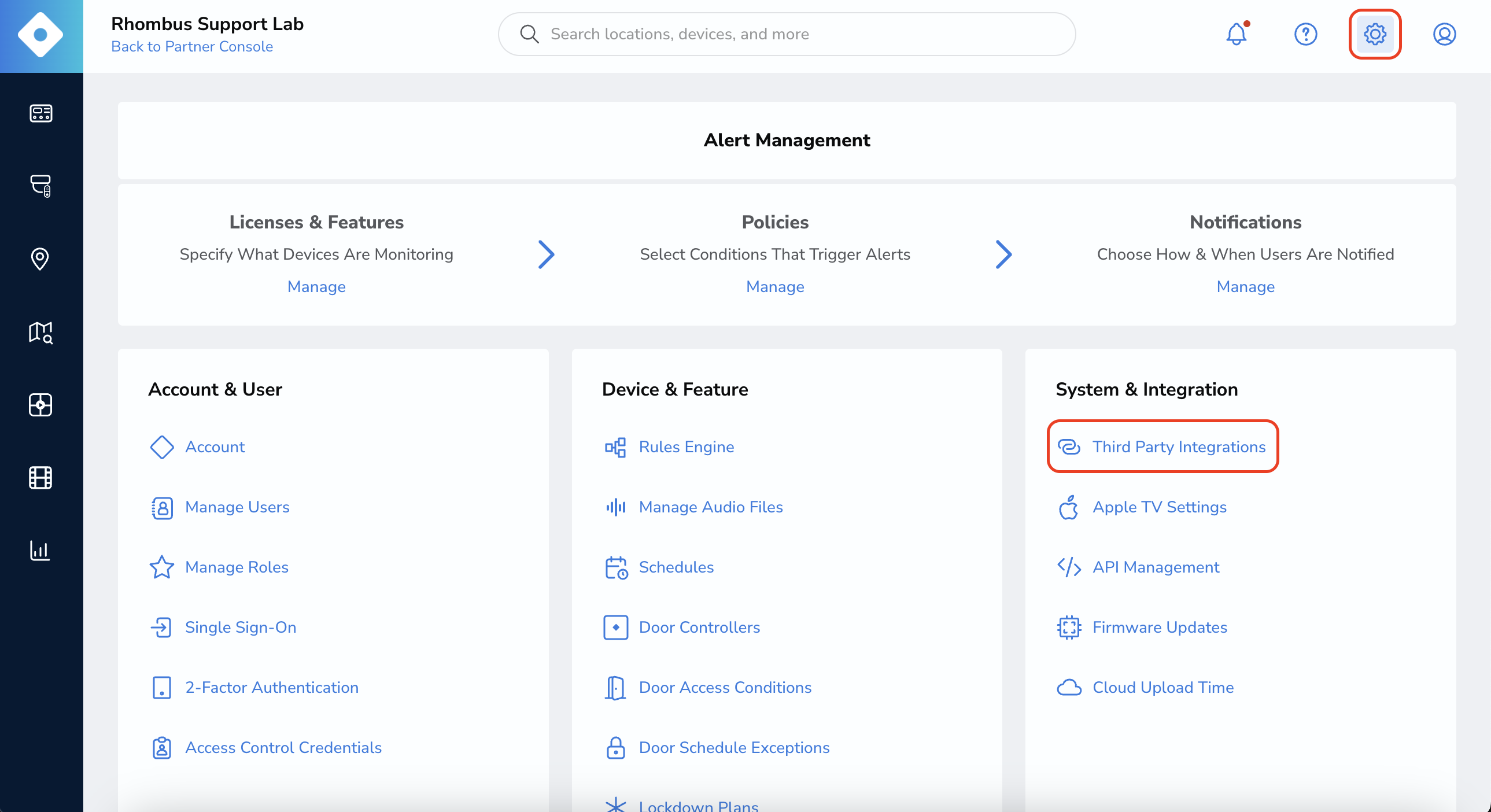Image resolution: width=1491 pixels, height=812 pixels.
Task: Open Third Party Integrations
Action: tap(1179, 447)
